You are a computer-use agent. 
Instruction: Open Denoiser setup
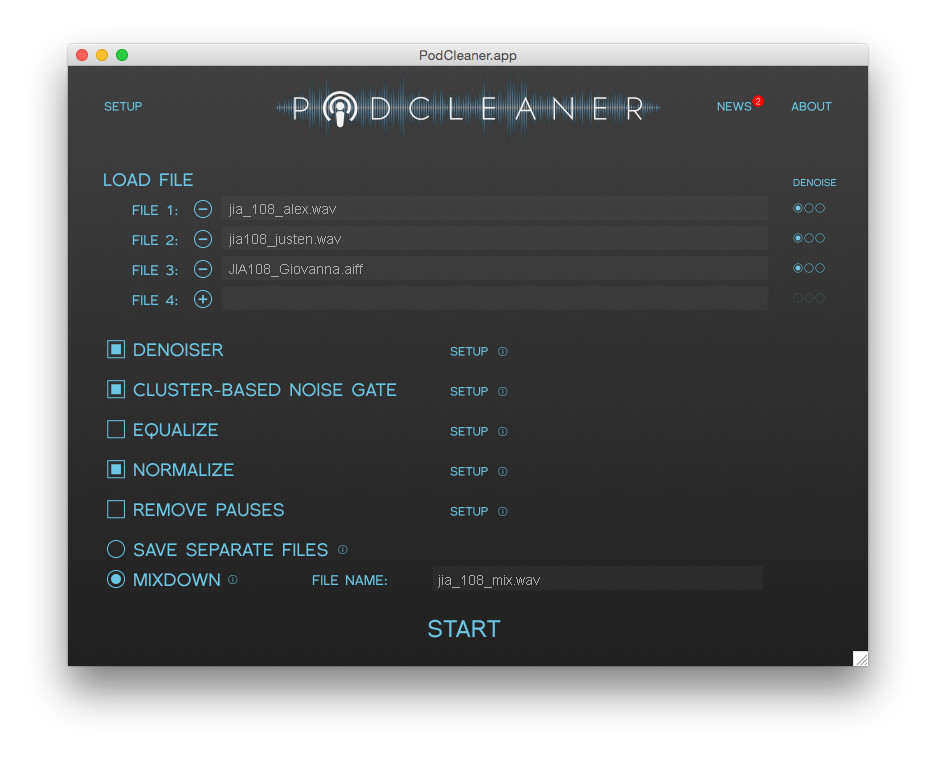click(469, 352)
